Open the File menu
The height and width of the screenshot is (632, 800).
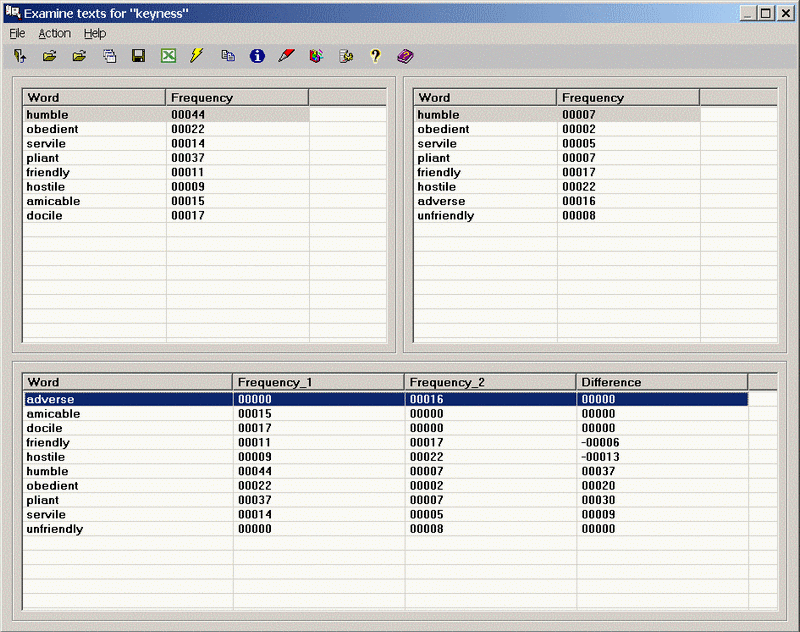(x=17, y=33)
